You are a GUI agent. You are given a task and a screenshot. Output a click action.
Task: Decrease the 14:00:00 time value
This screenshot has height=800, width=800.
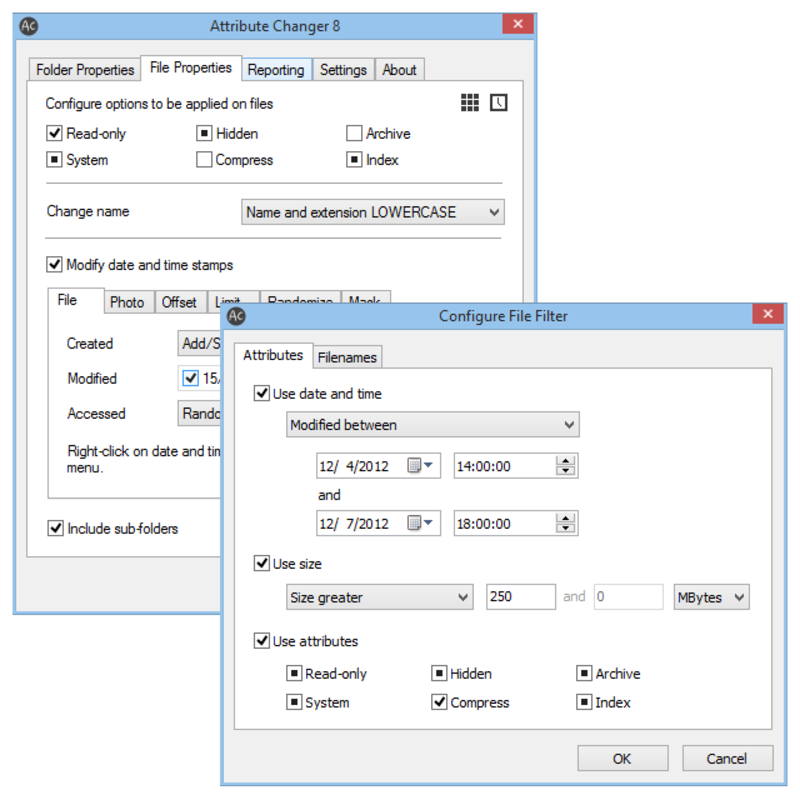pyautogui.click(x=565, y=471)
